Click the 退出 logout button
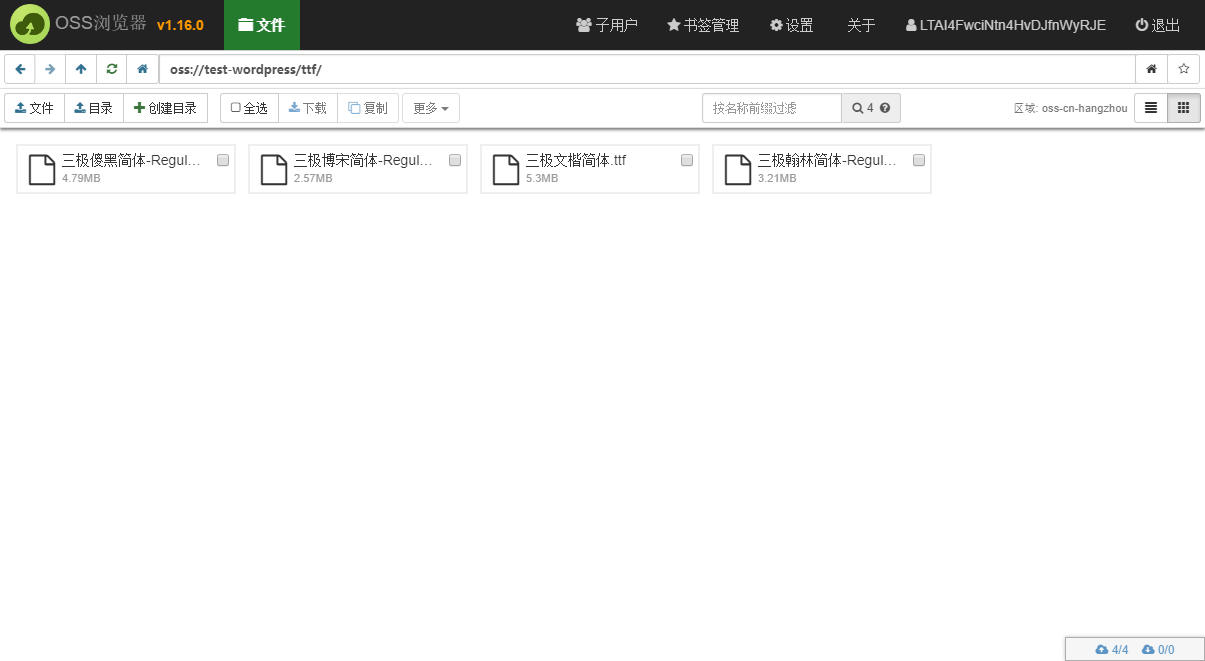Image resolution: width=1205 pixels, height=661 pixels. pyautogui.click(x=1157, y=25)
